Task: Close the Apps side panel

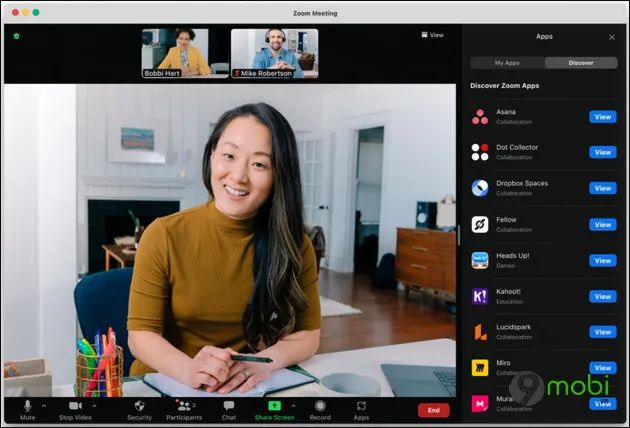Action: [x=612, y=37]
